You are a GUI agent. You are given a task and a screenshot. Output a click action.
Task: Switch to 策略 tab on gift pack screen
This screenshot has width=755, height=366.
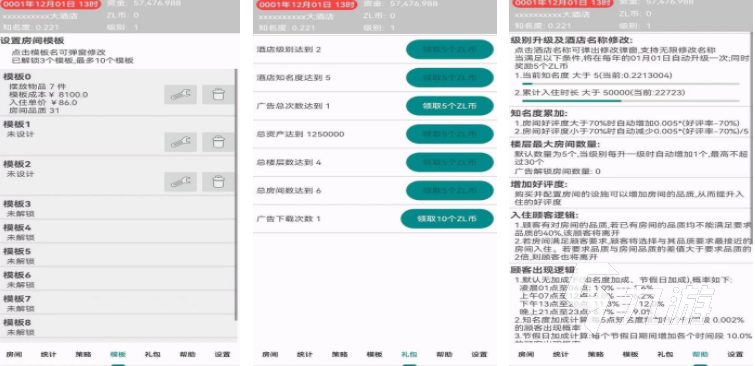pos(339,354)
